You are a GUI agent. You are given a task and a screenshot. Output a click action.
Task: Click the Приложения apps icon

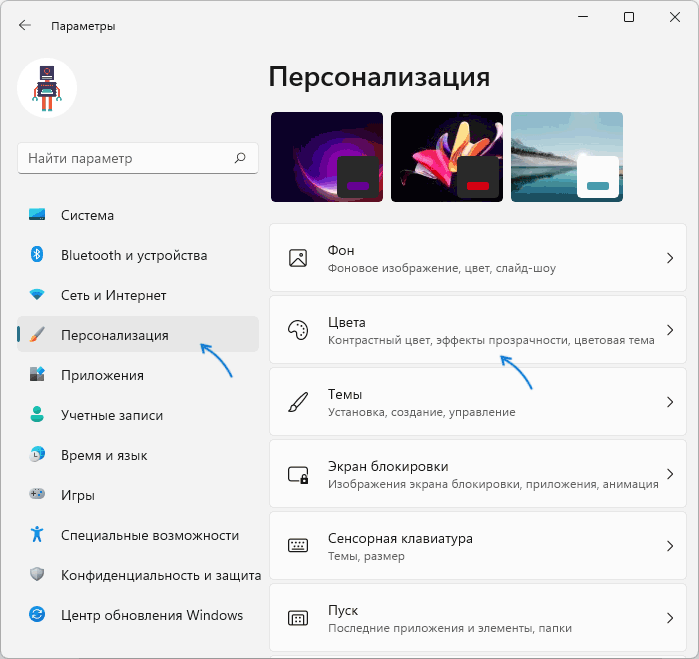pyautogui.click(x=37, y=374)
